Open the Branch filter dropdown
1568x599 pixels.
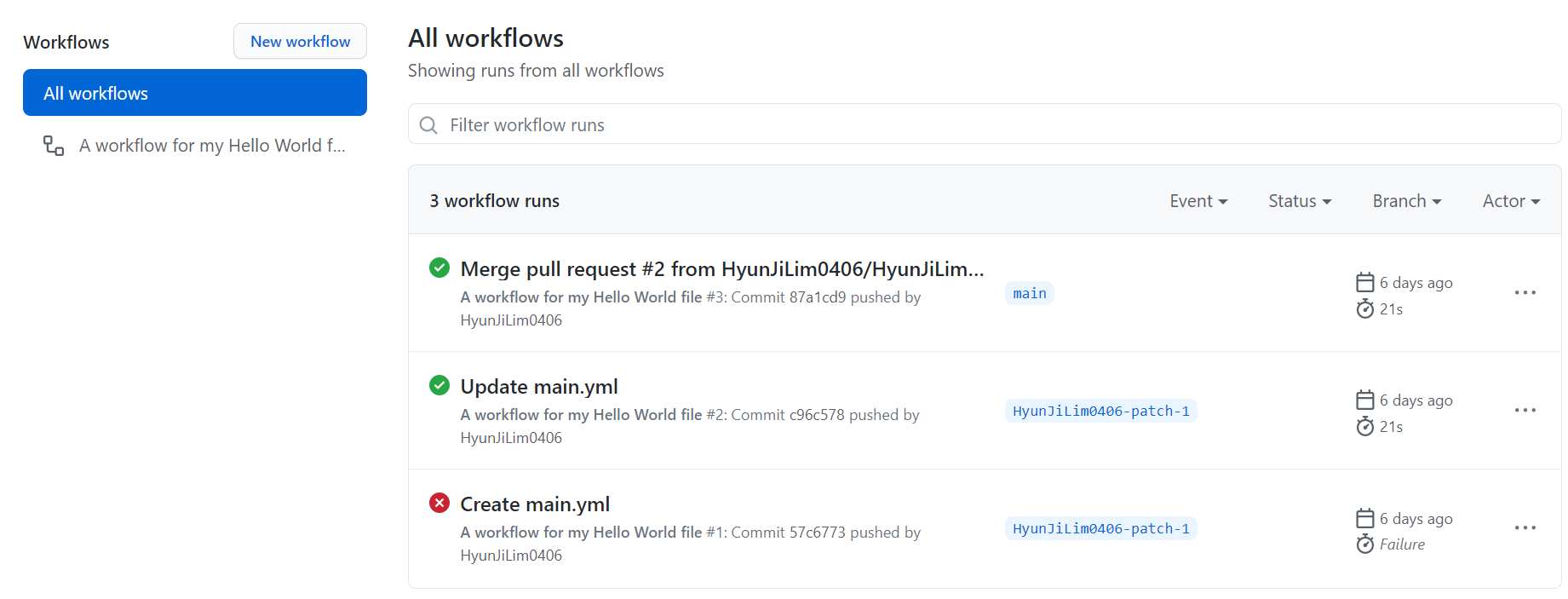[x=1407, y=201]
